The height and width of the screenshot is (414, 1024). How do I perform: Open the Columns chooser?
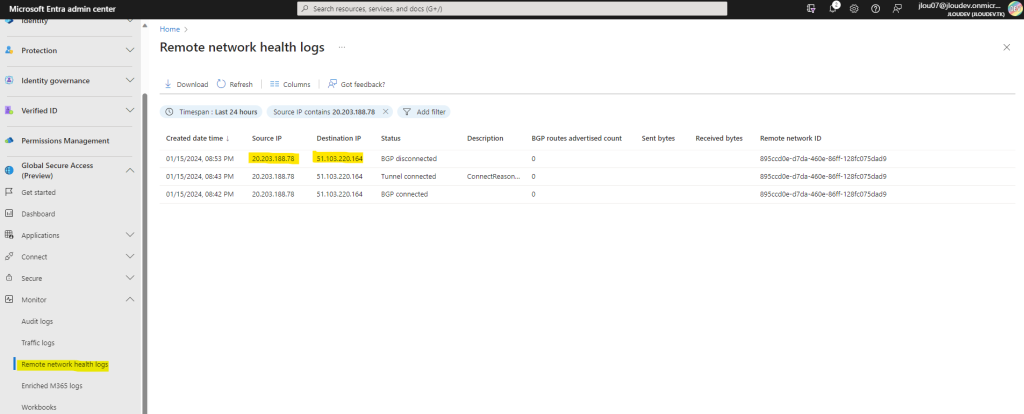click(x=290, y=84)
